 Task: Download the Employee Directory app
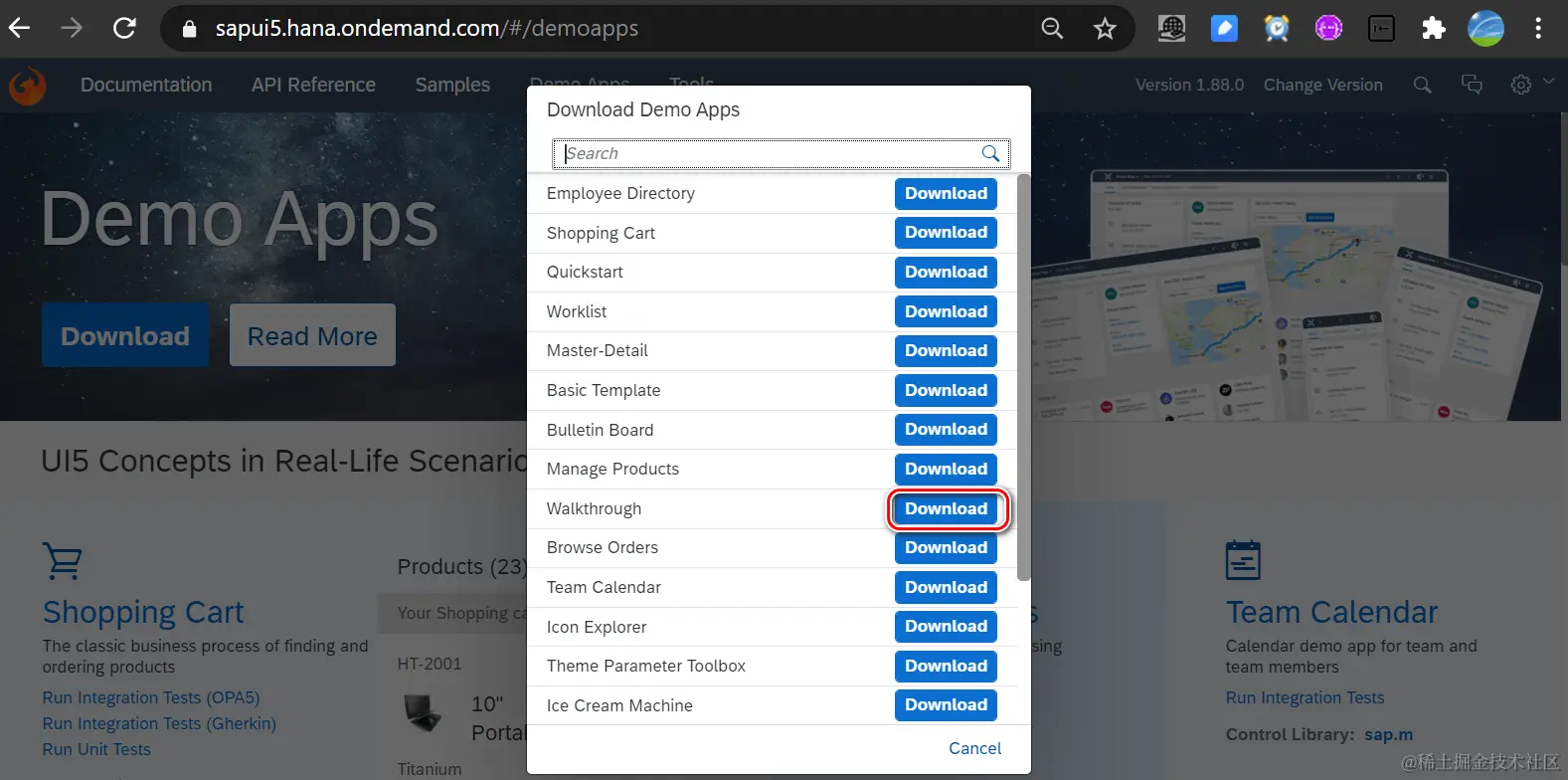pos(946,193)
